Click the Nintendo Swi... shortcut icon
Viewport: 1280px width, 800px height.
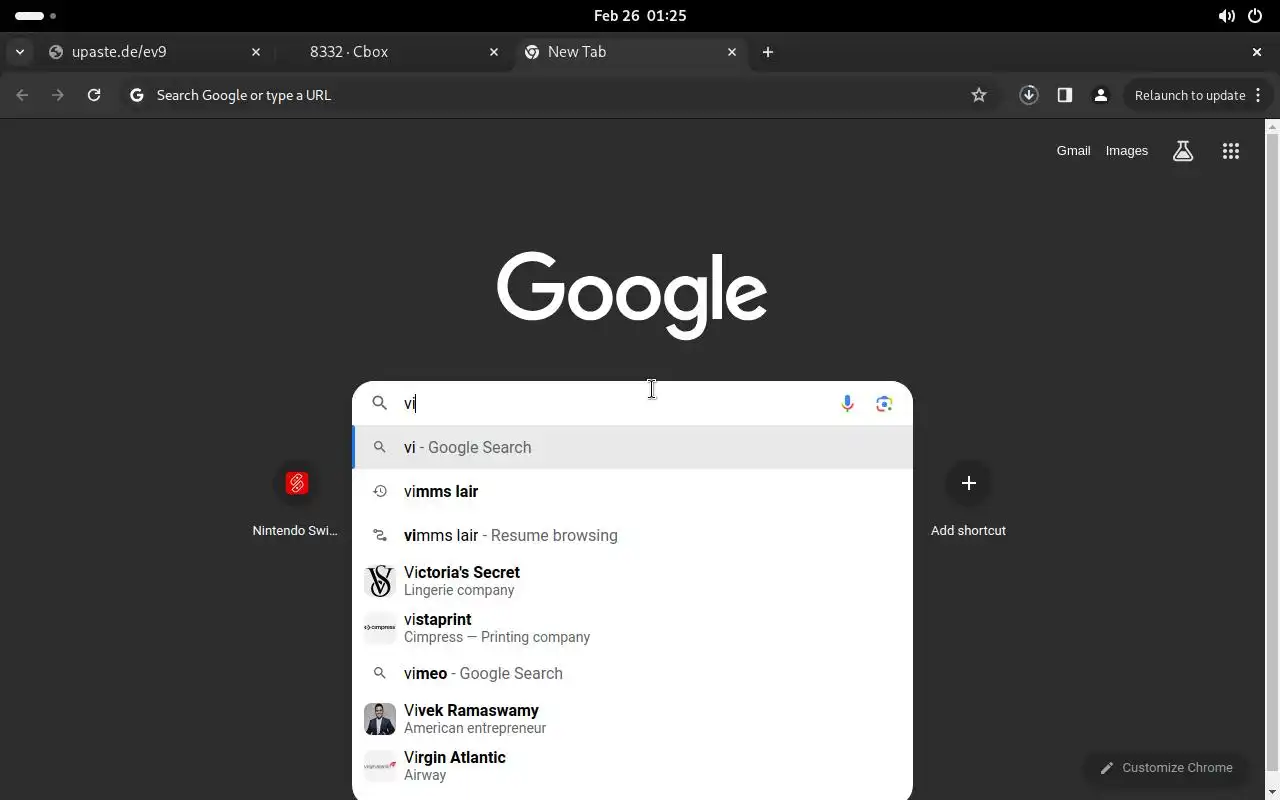point(296,484)
